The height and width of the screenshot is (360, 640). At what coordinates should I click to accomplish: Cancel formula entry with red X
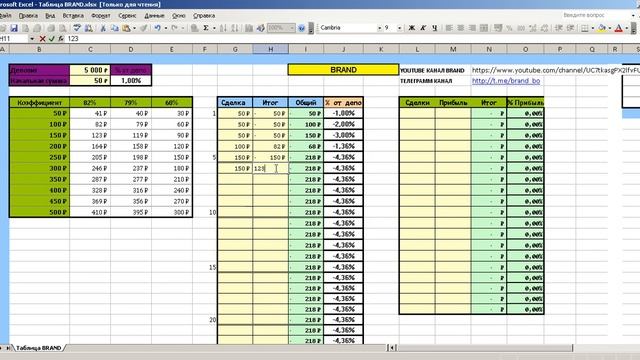tap(42, 39)
